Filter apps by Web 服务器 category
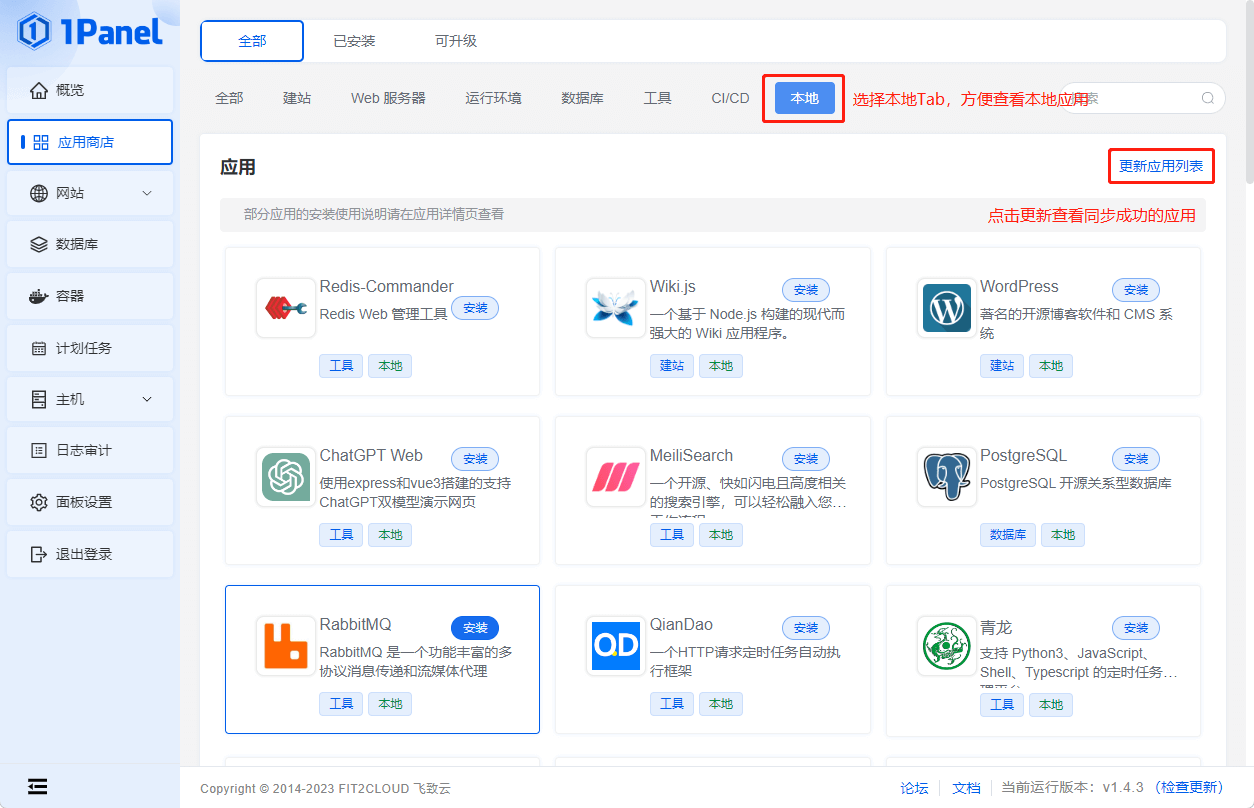Screen dimensions: 1254x808 click(x=388, y=98)
